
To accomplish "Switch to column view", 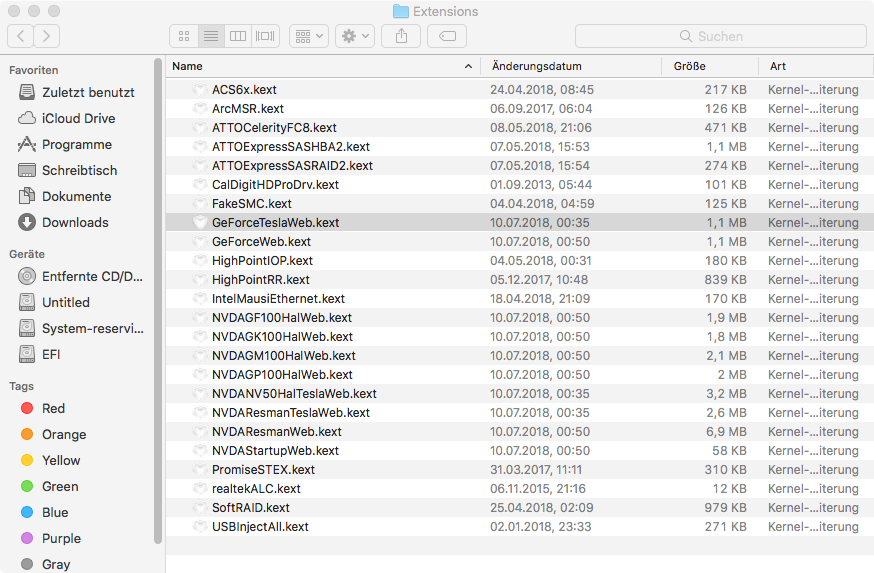I will [238, 36].
